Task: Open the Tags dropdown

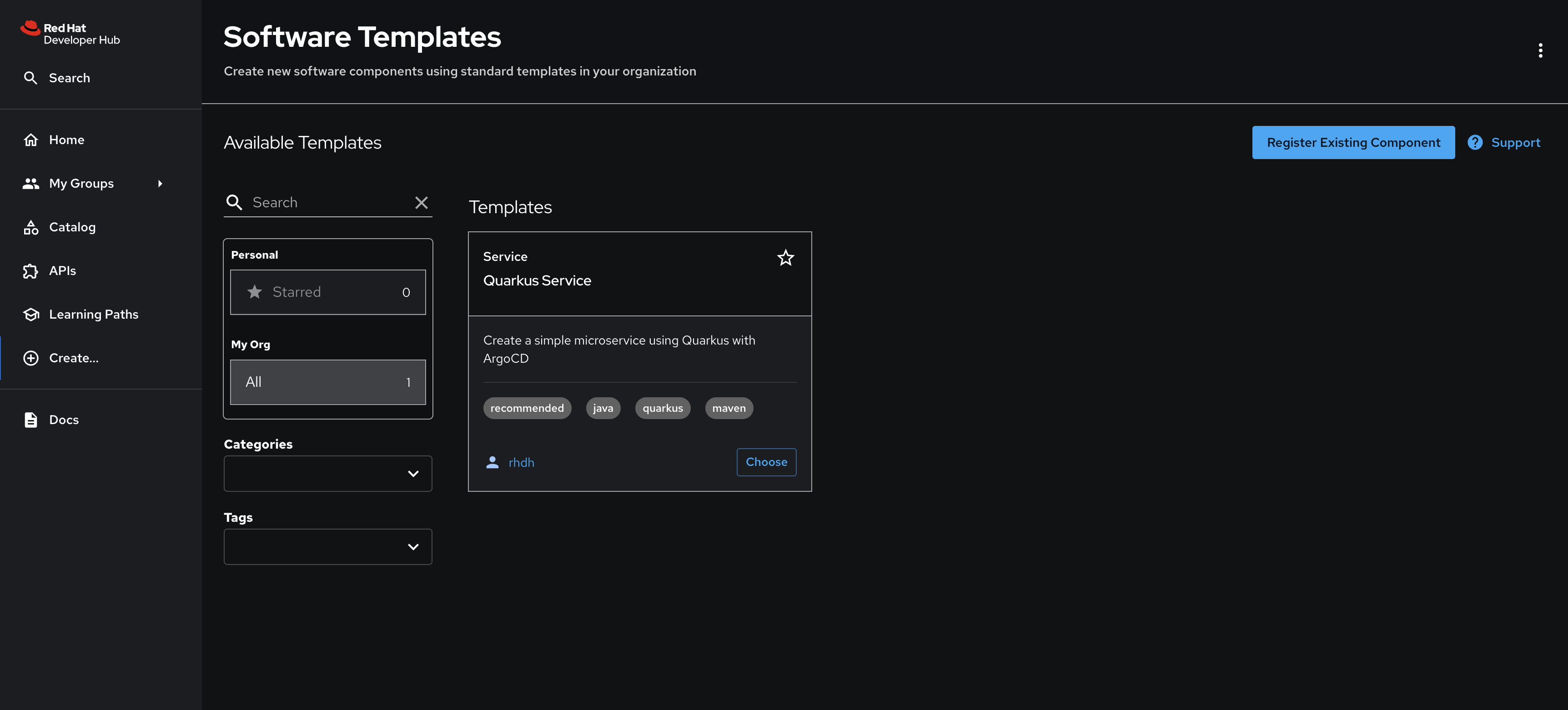Action: [327, 547]
